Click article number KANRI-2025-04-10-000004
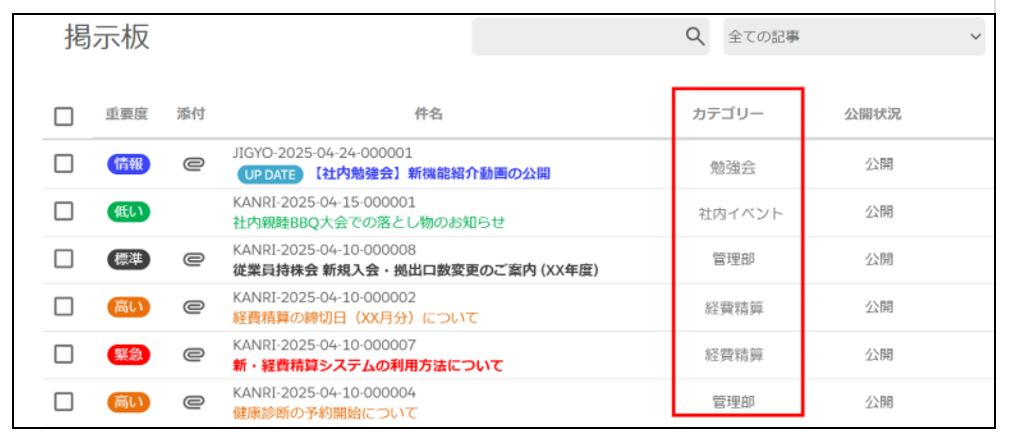 [x=324, y=393]
